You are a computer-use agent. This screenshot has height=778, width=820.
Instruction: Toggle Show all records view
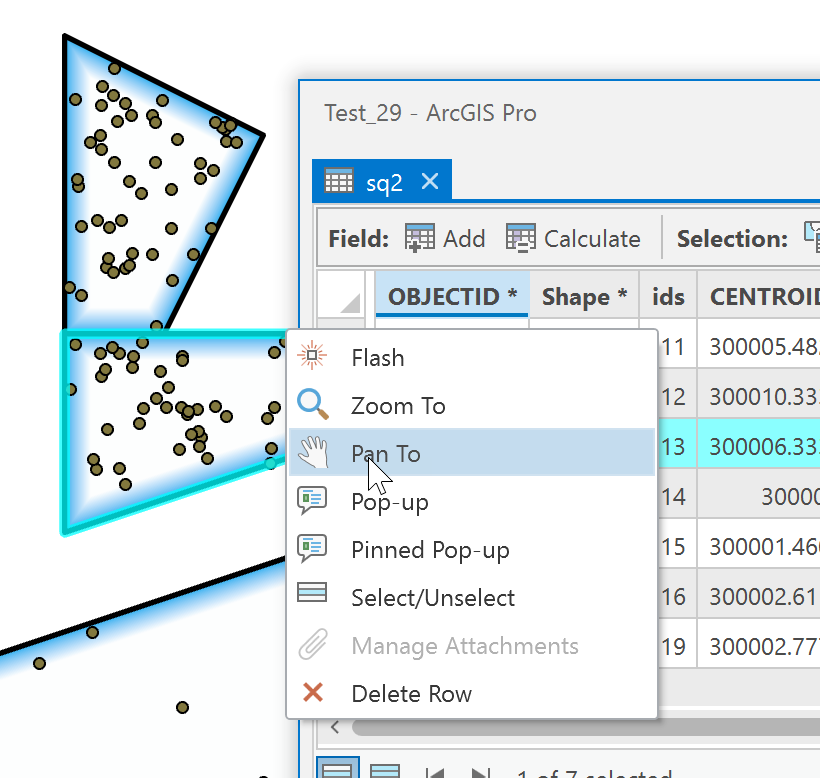pos(337,770)
